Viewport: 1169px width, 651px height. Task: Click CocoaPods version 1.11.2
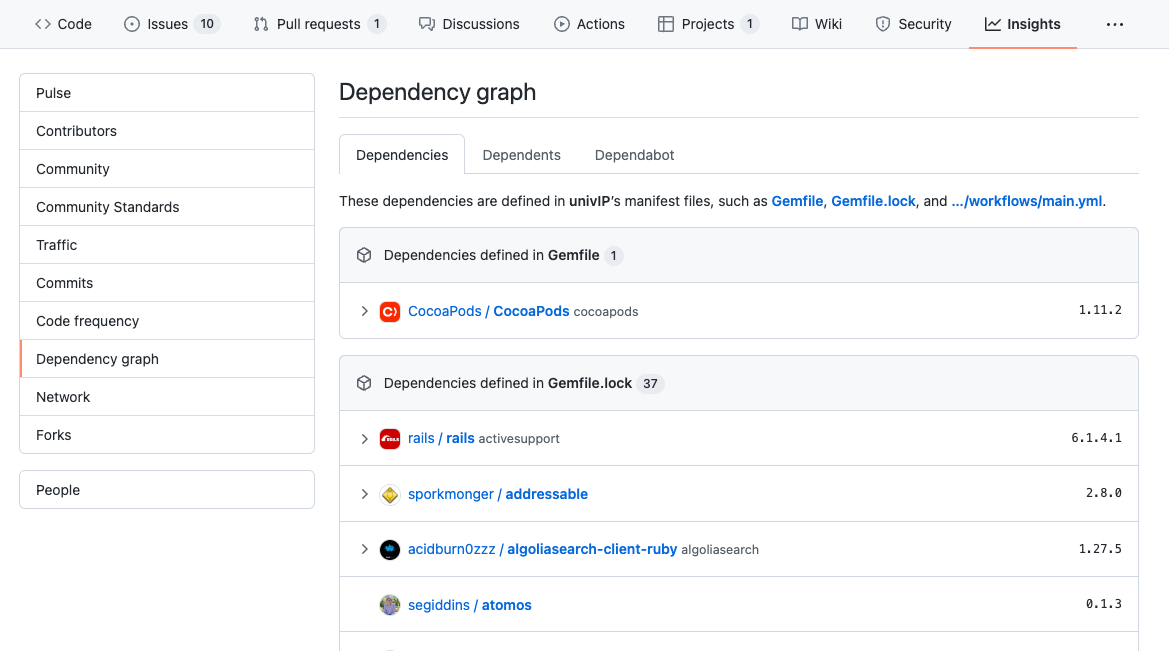coord(1100,309)
